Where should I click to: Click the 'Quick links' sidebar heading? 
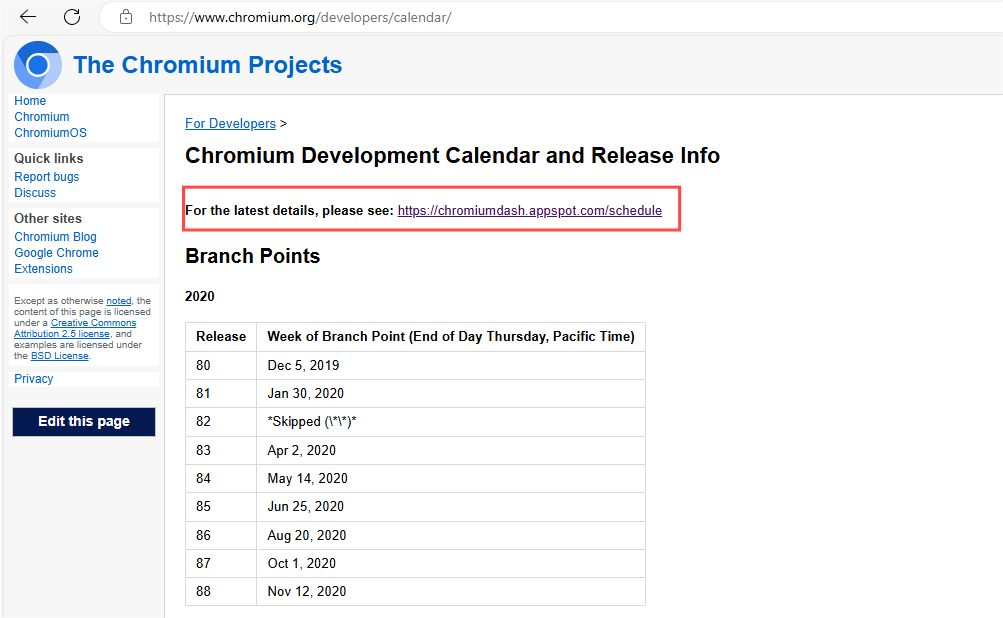point(49,158)
